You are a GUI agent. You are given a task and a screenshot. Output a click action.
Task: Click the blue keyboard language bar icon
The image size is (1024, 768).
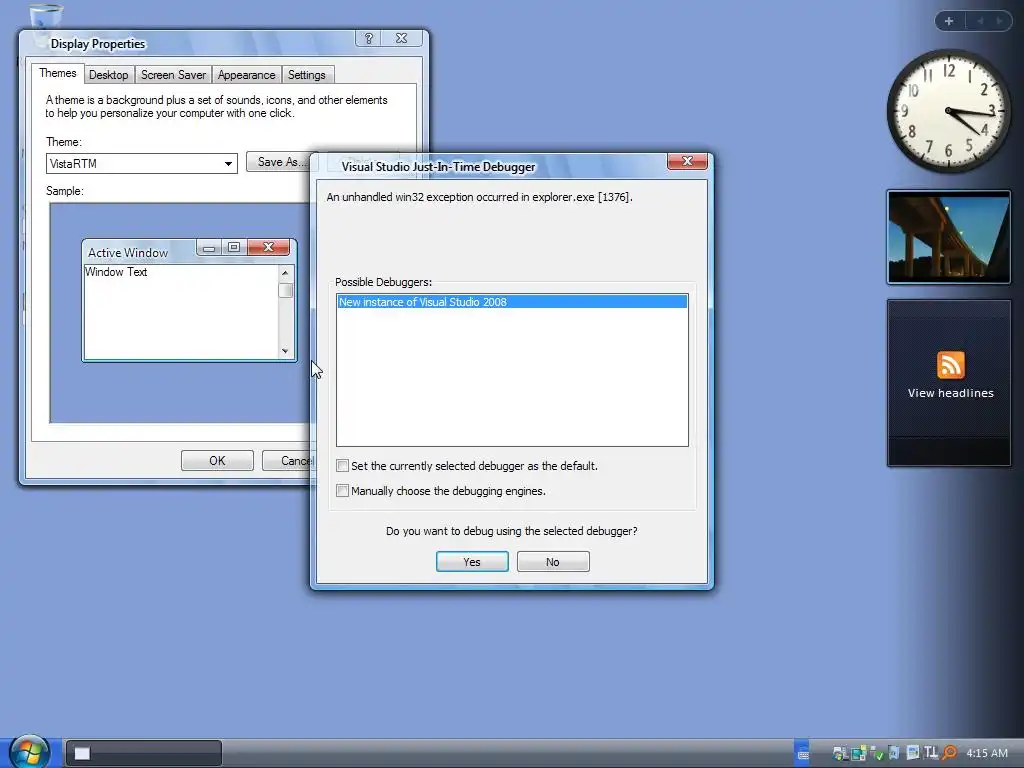803,754
